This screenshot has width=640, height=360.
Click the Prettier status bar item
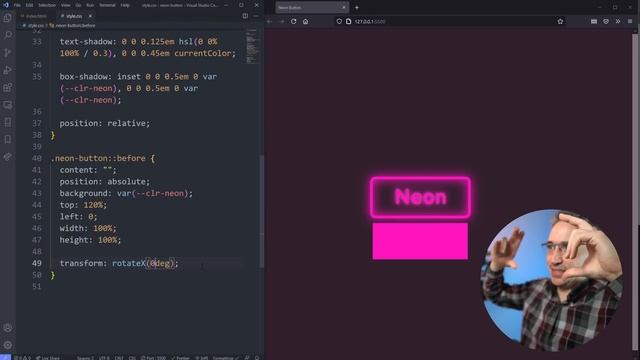[180, 358]
